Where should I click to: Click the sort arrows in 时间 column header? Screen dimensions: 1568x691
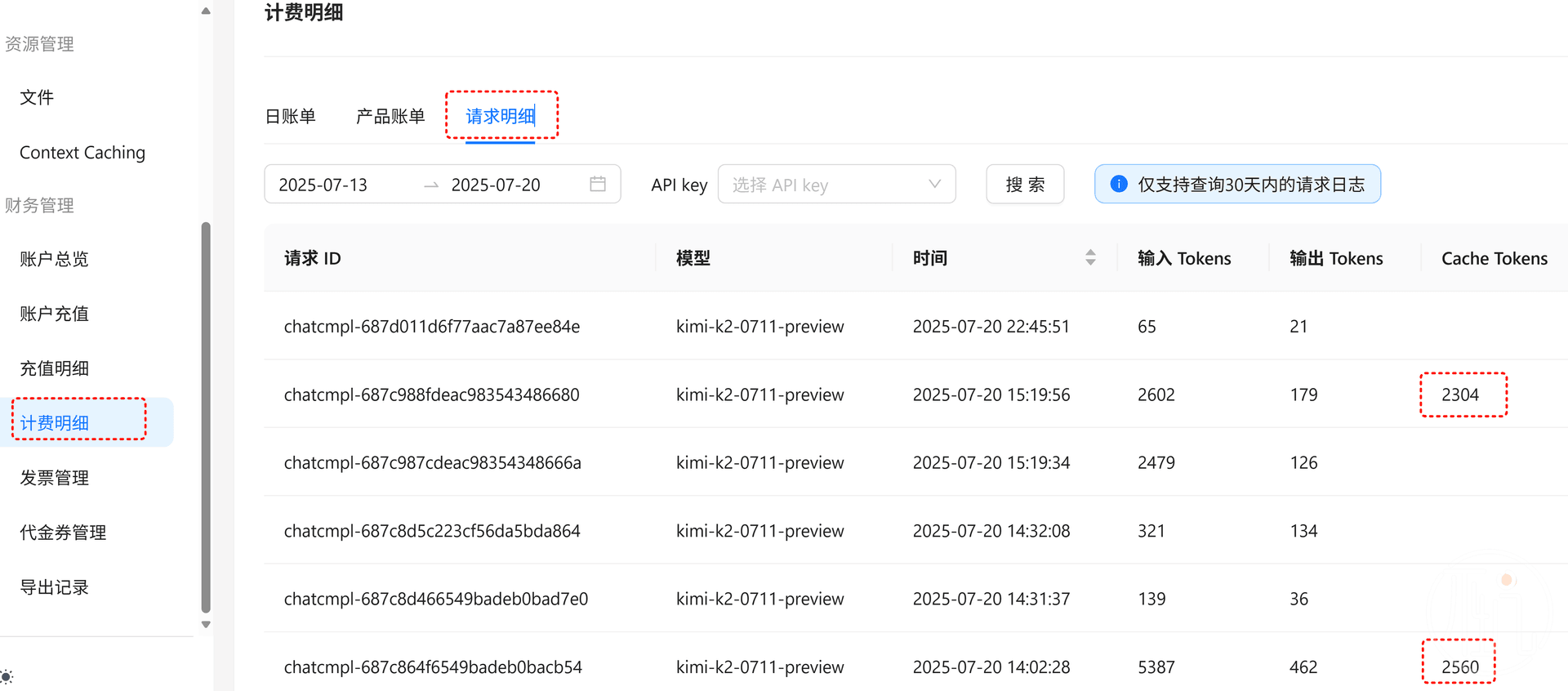(1090, 258)
